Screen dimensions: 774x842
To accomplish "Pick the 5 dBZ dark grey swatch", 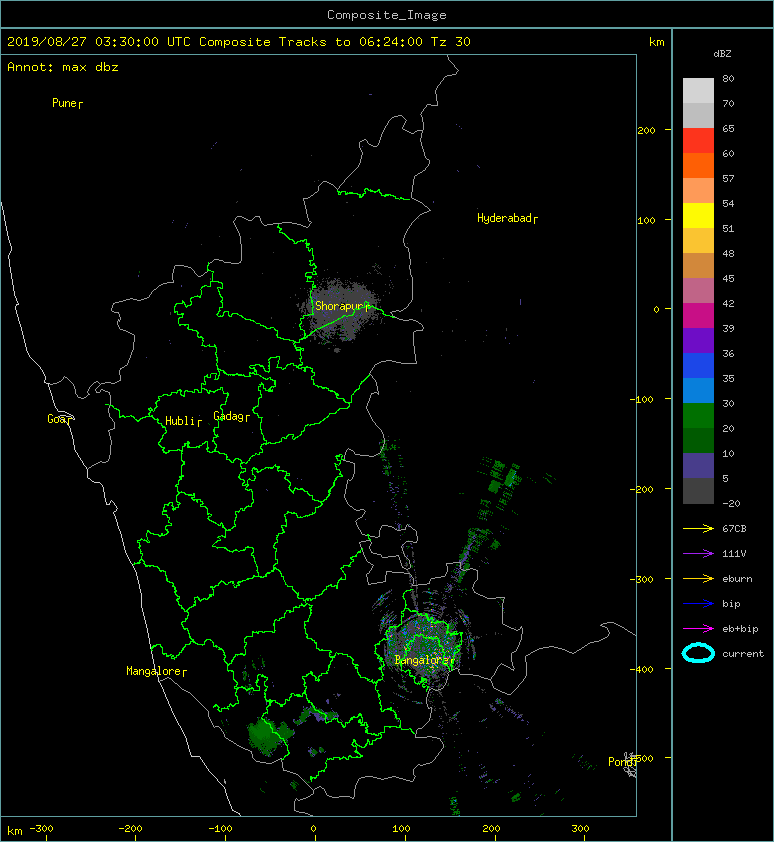I will coord(698,491).
